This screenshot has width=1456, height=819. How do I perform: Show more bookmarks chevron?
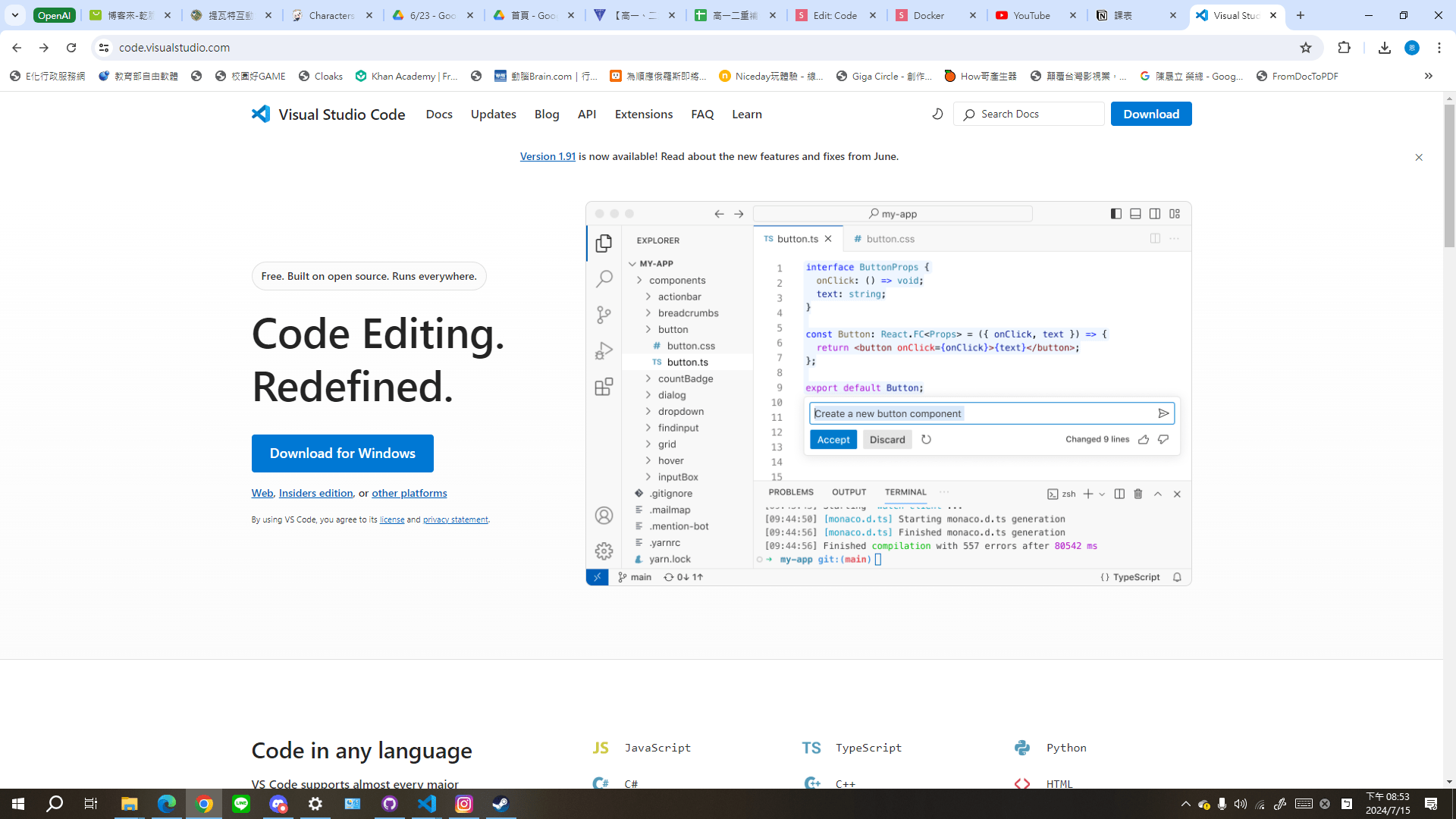click(x=1429, y=76)
